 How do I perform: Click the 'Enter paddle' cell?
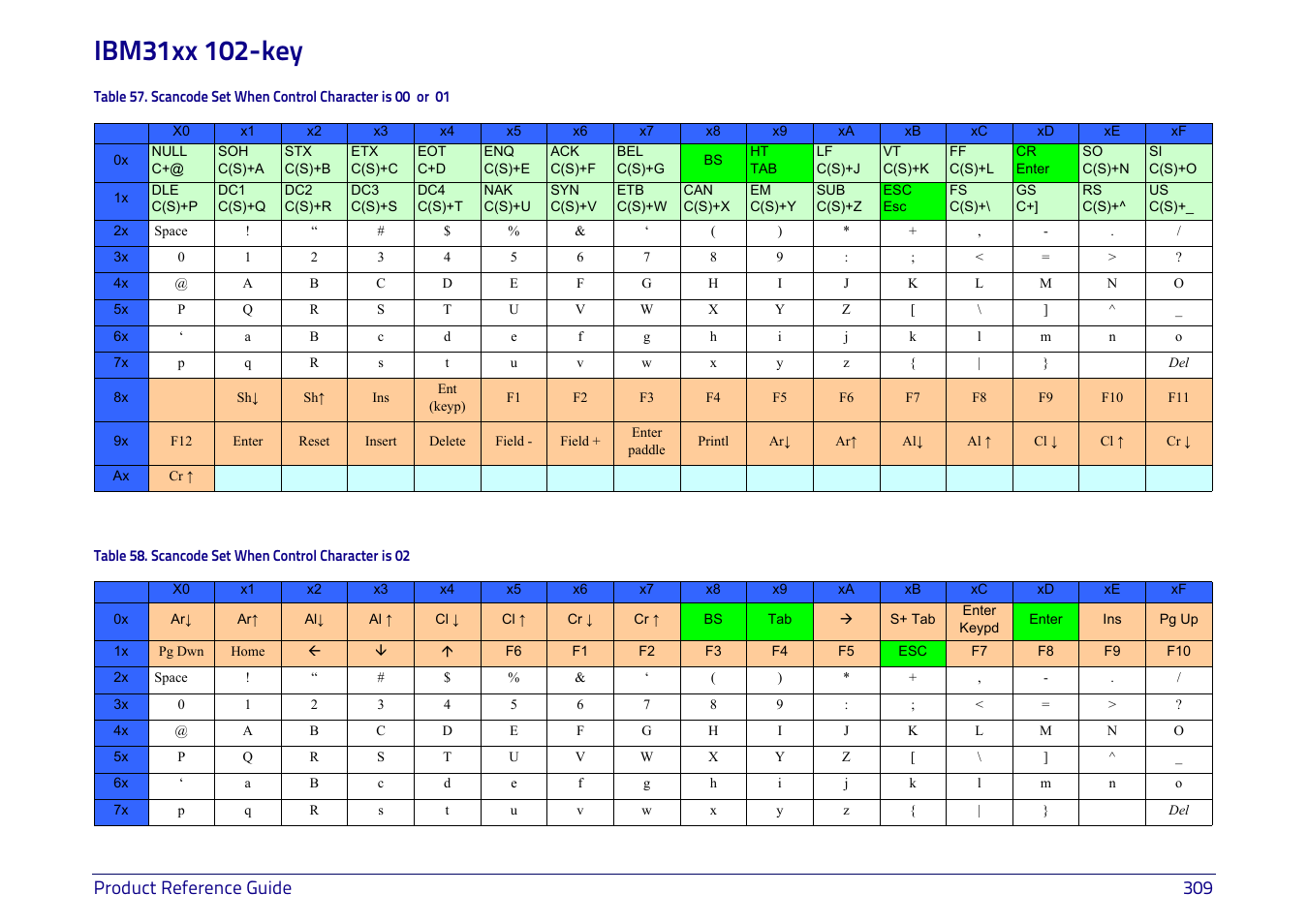pyautogui.click(x=647, y=442)
